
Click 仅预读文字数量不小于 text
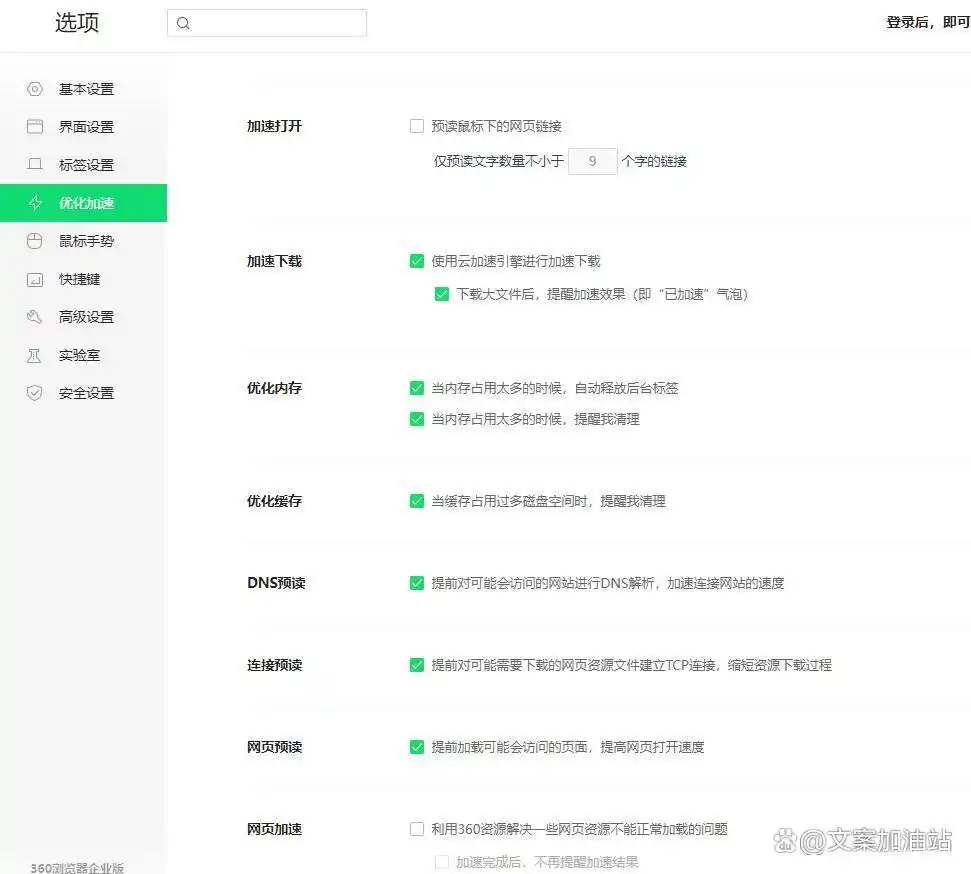499,162
